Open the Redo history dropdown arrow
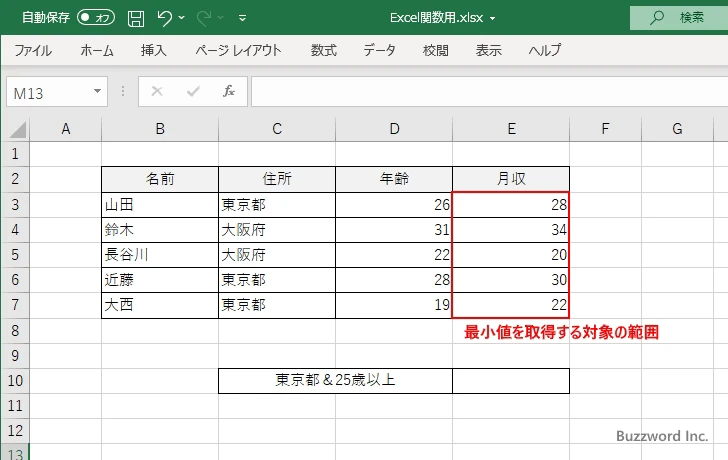 click(221, 18)
